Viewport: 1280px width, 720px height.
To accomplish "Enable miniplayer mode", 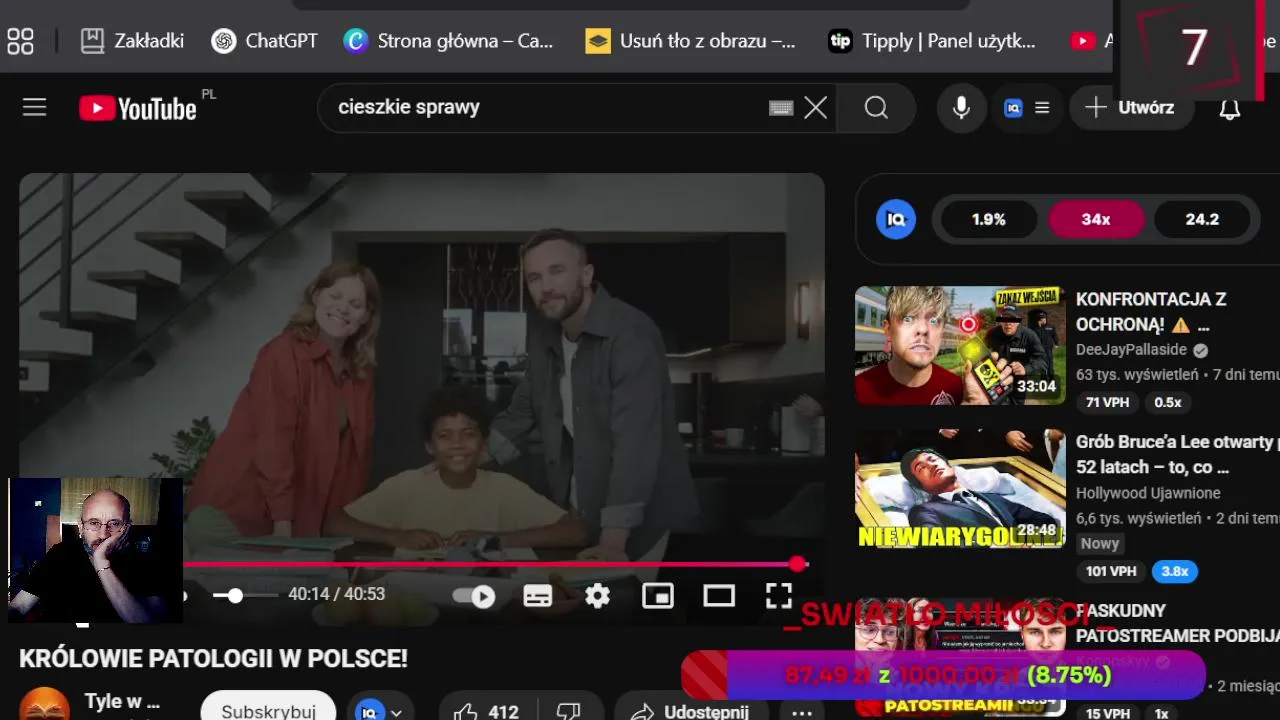I will pos(658,597).
